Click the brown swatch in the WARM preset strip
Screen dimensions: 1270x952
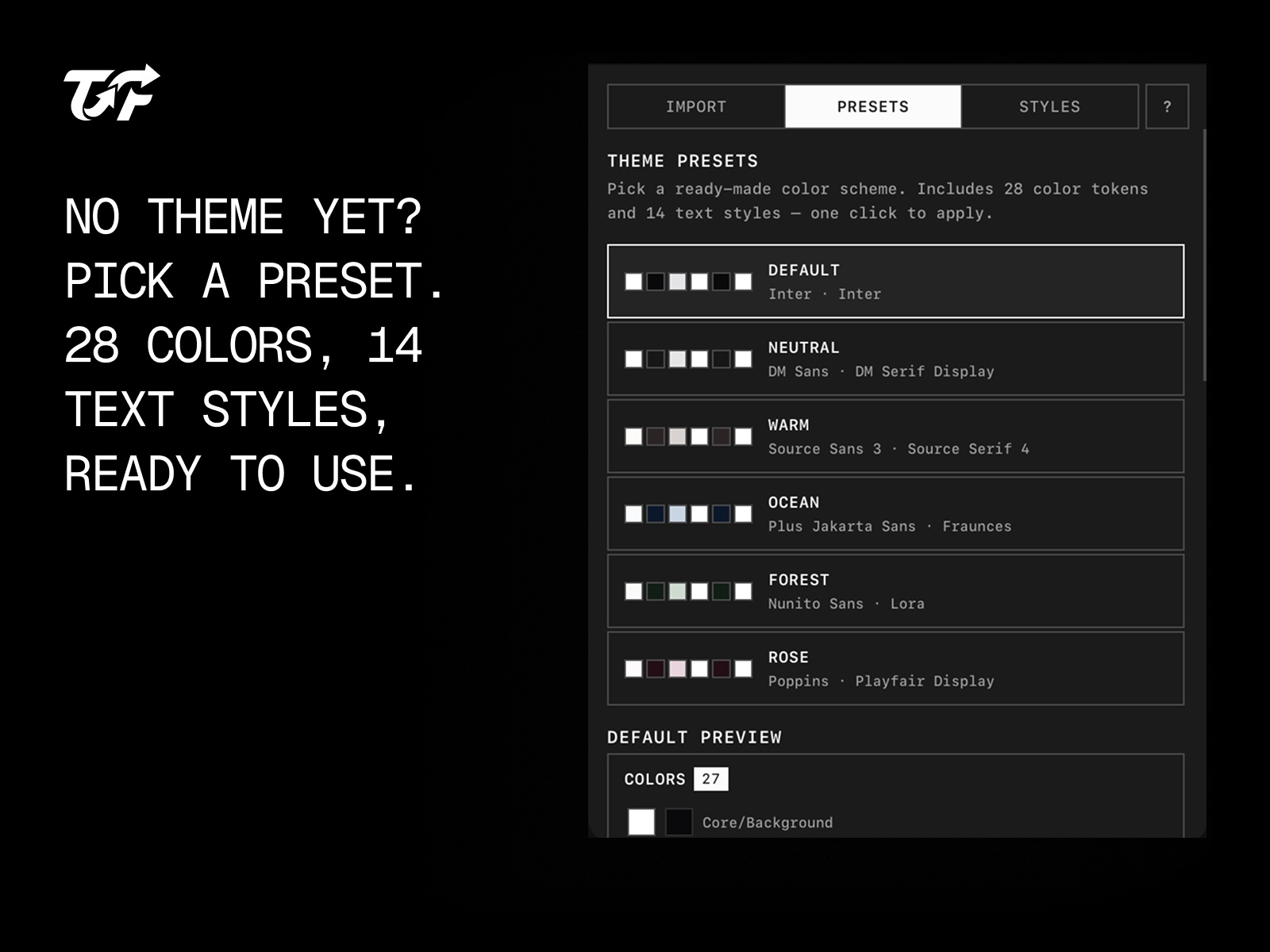click(655, 435)
